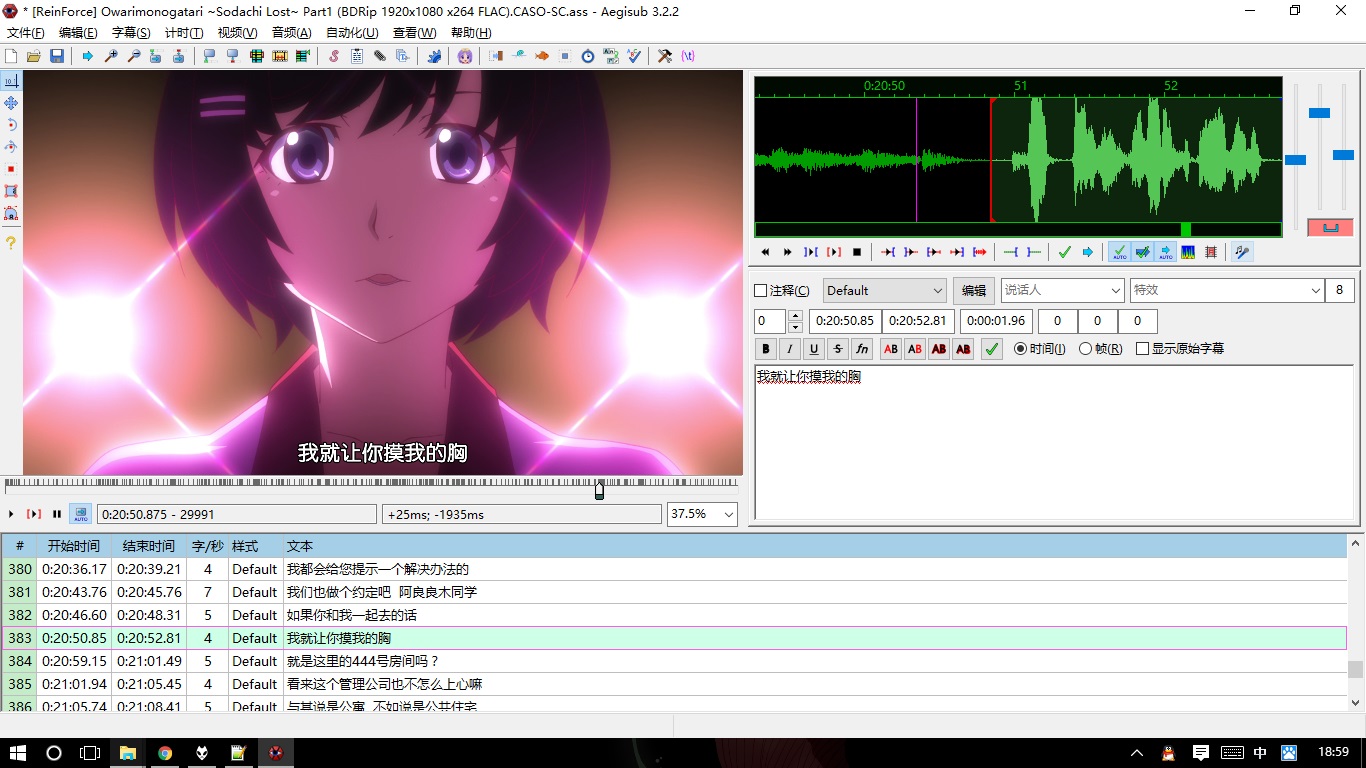Click the Italic formatting button
The image size is (1366, 768).
pyautogui.click(x=790, y=349)
